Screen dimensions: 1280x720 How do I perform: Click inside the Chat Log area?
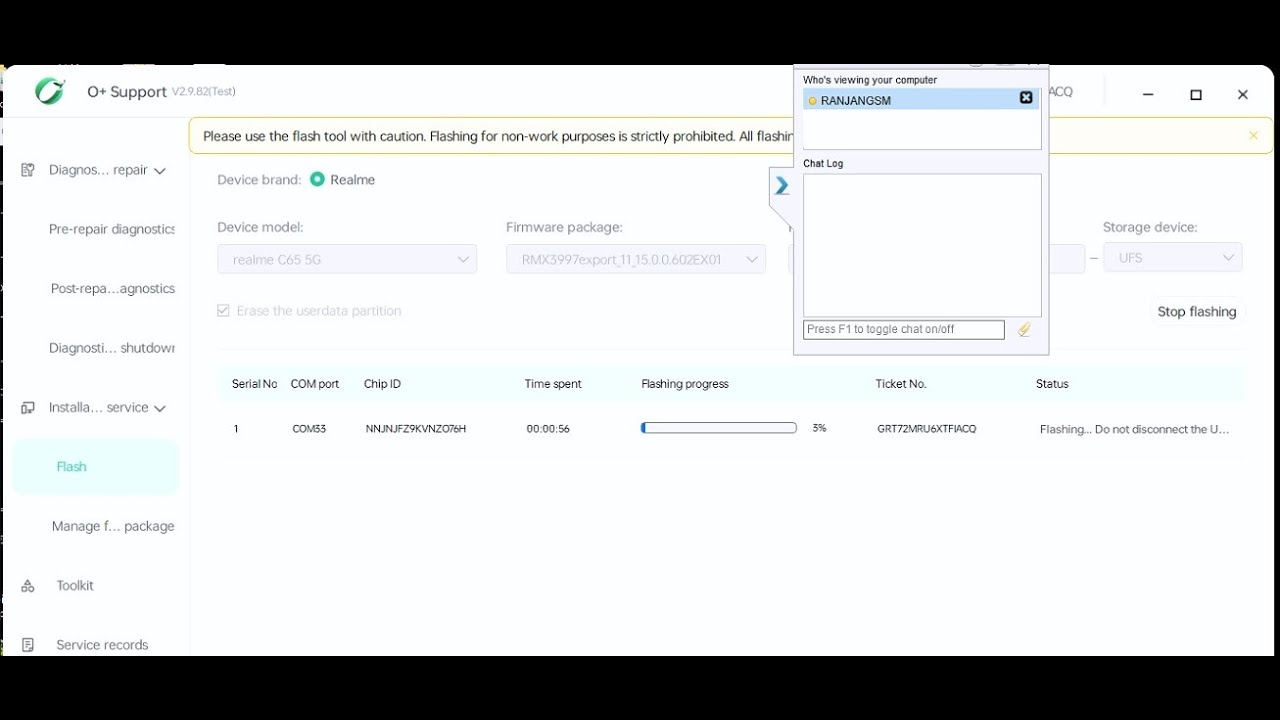(x=922, y=246)
